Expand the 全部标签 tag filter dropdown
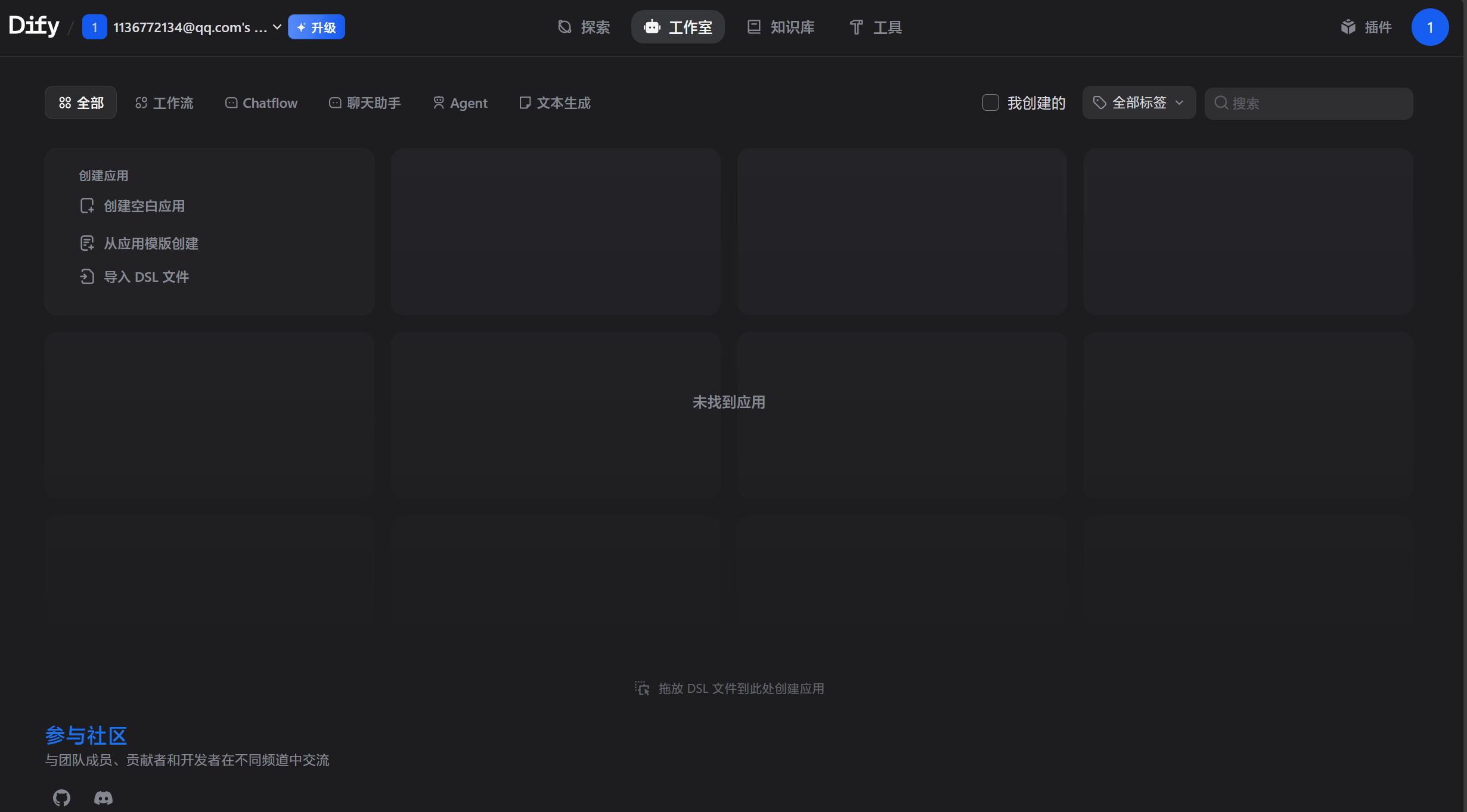This screenshot has height=812, width=1467. click(1139, 103)
